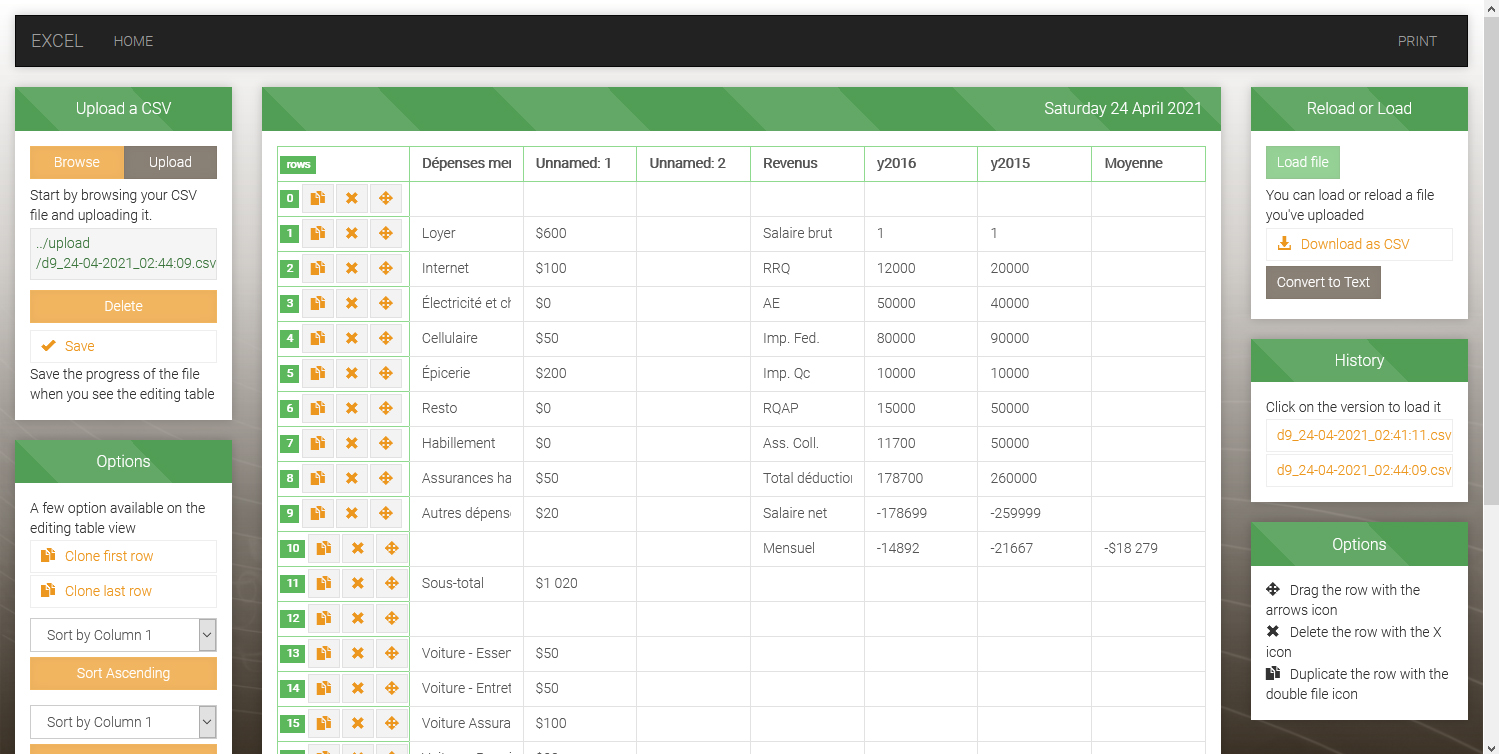The height and width of the screenshot is (754, 1499).
Task: Duplicate row 1 with the copy icon
Action: click(318, 234)
